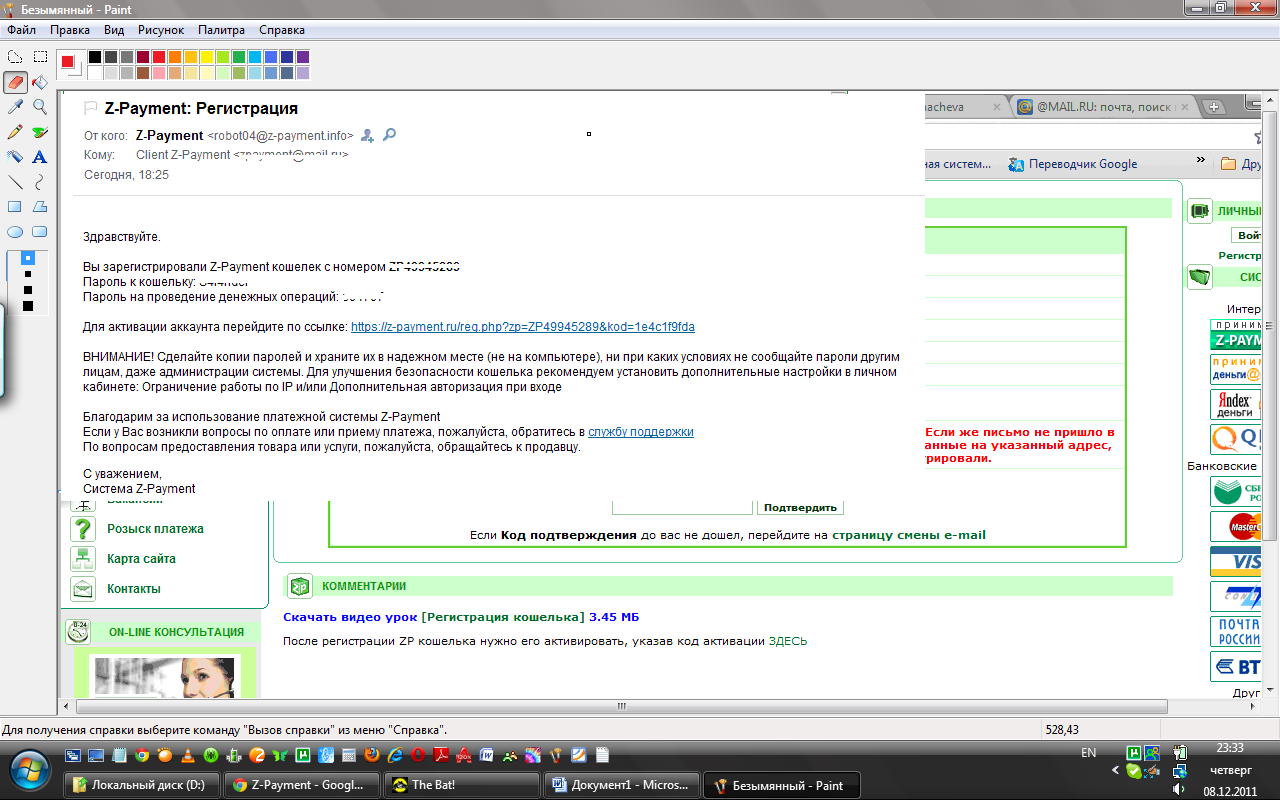Click the foreground/background color indicator box
Image resolution: width=1280 pixels, height=800 pixels.
click(70, 65)
